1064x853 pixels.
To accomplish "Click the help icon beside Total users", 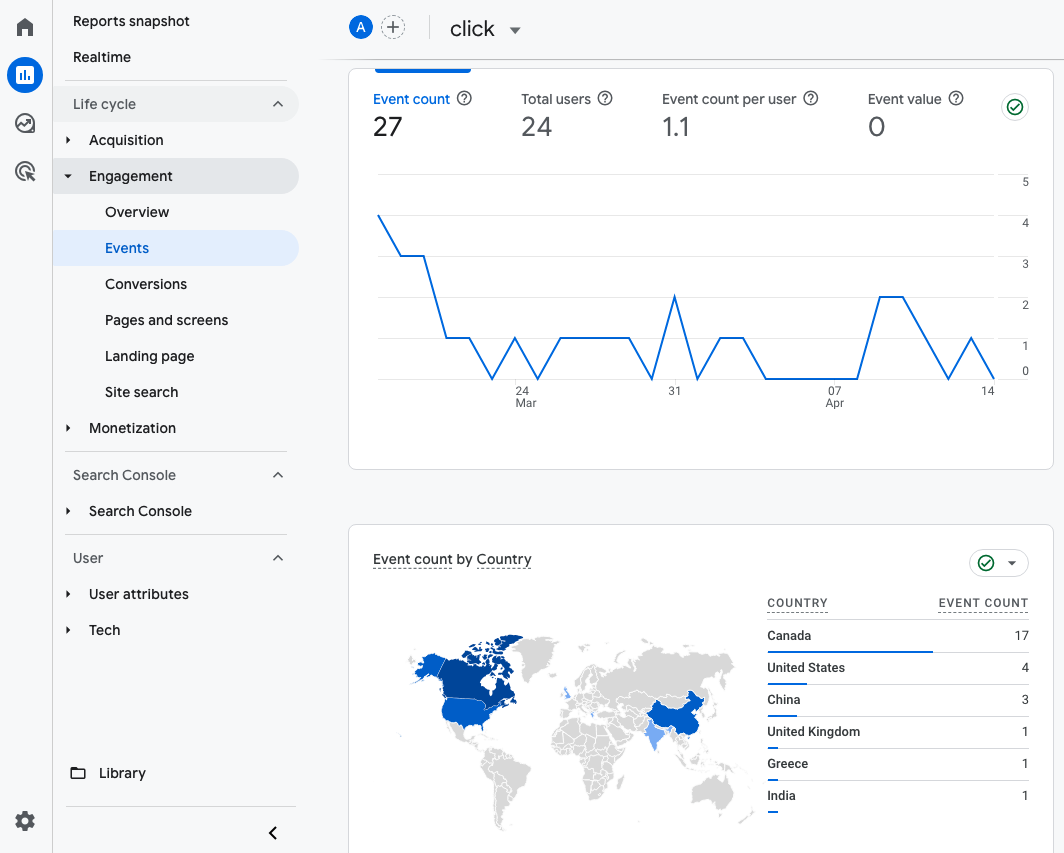I will [604, 99].
